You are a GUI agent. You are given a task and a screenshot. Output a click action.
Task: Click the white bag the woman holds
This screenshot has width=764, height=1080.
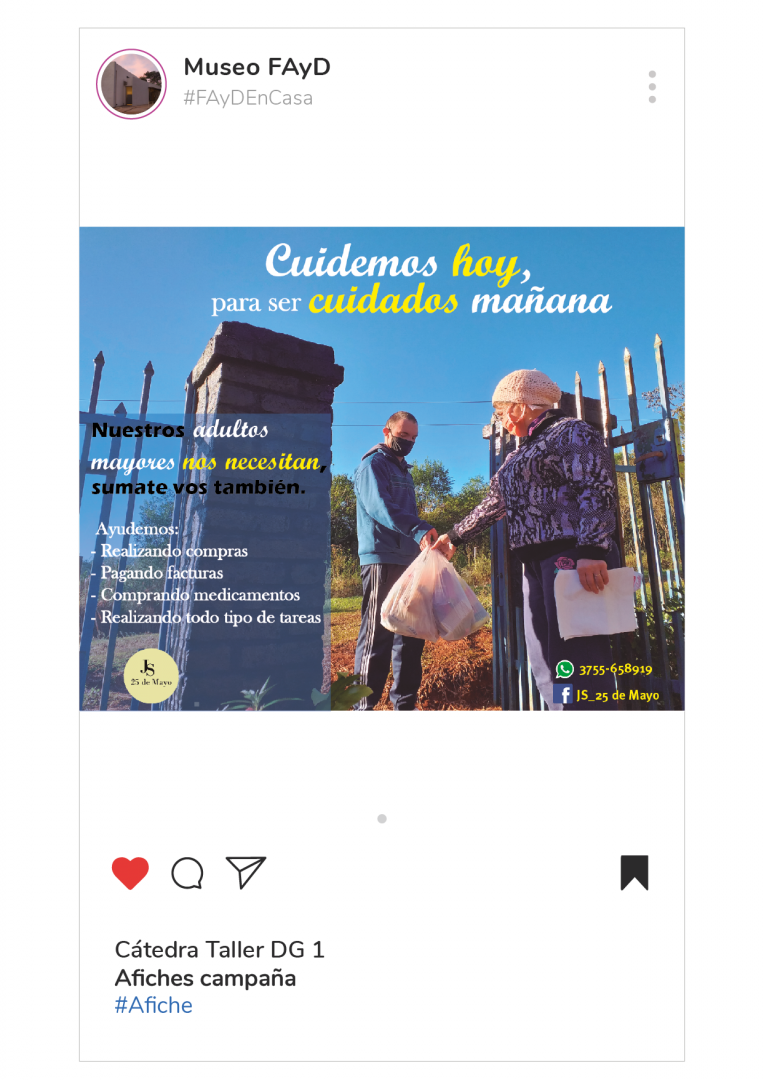[595, 603]
